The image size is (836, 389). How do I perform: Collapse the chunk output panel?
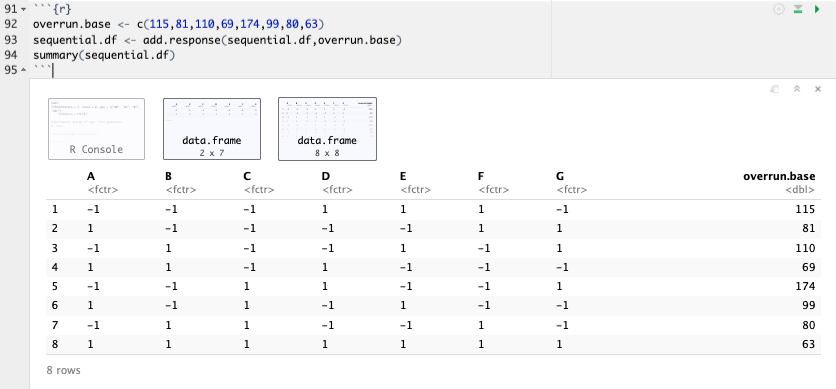(797, 89)
